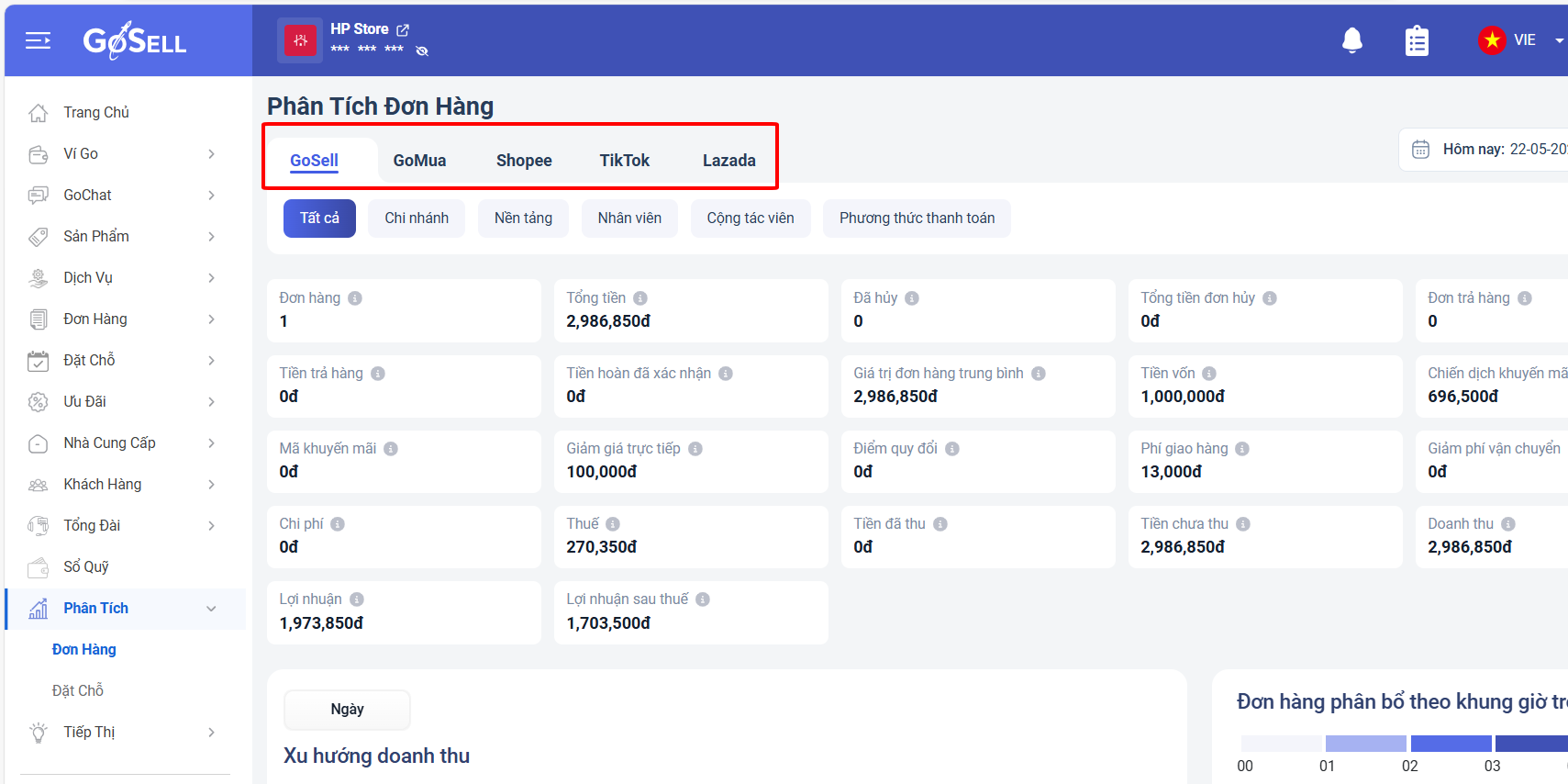Screen dimensions: 1568x784
Task: Click info icon beside Thuế
Action: click(x=613, y=524)
